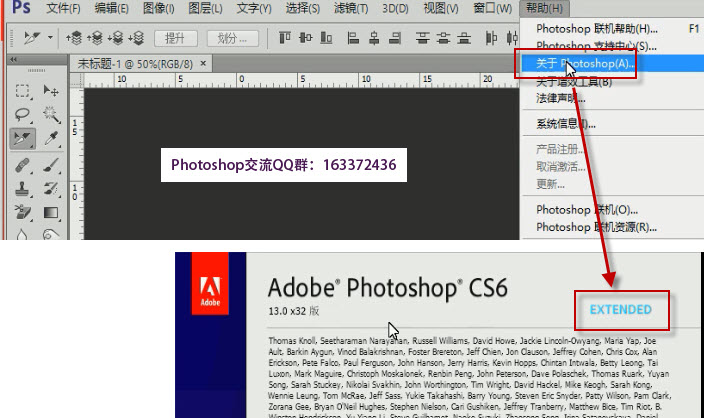Open the 视图(V) menu

click(441, 8)
